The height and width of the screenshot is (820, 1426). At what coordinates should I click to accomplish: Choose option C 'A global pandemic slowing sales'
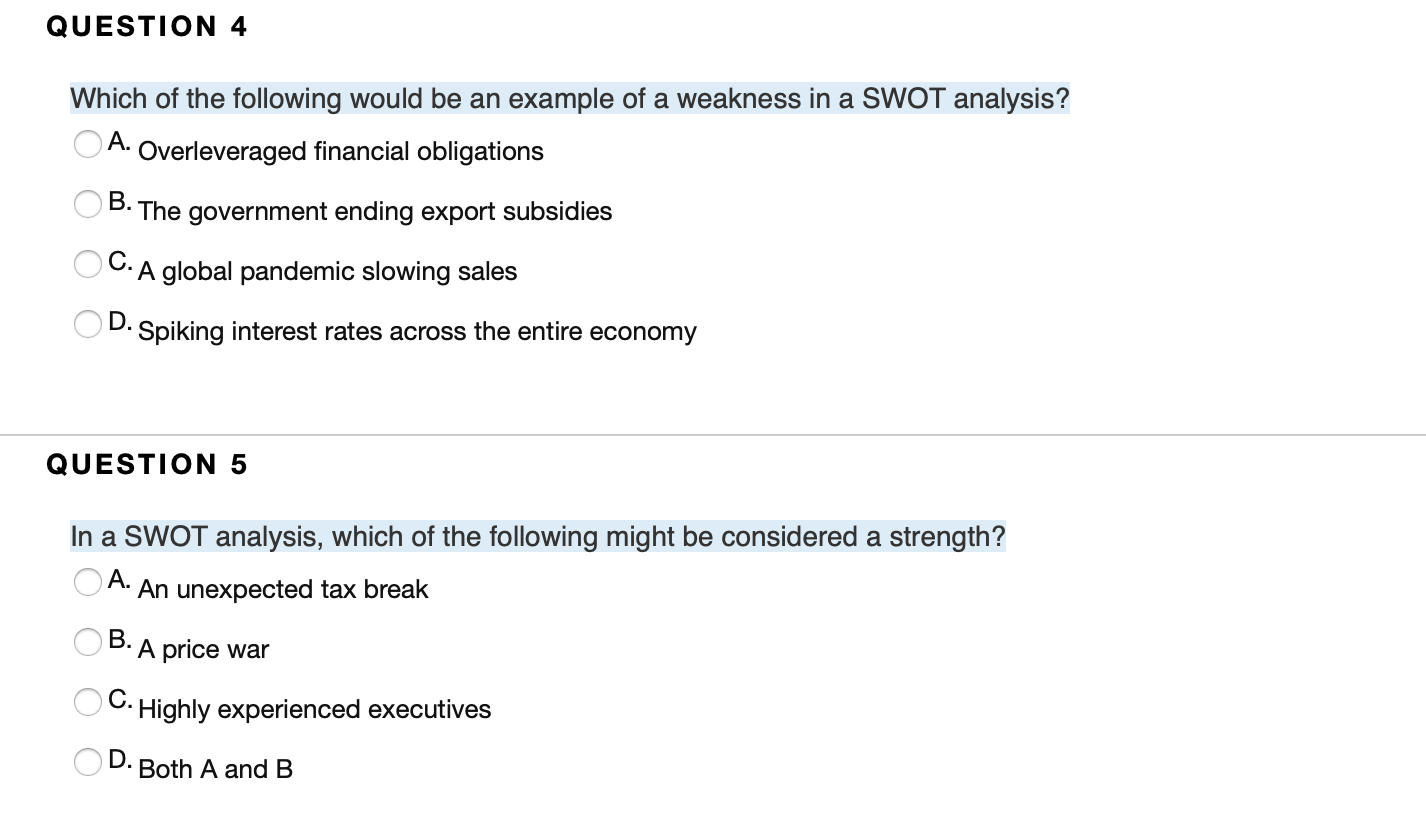point(86,264)
